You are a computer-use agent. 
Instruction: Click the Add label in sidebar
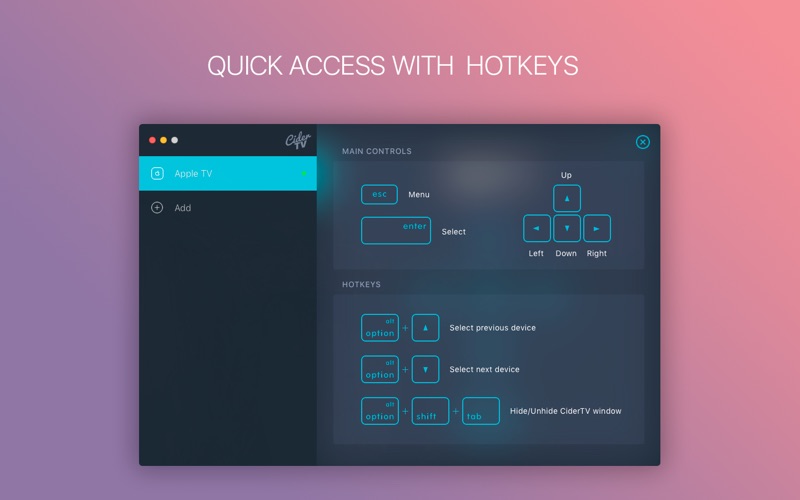[183, 208]
